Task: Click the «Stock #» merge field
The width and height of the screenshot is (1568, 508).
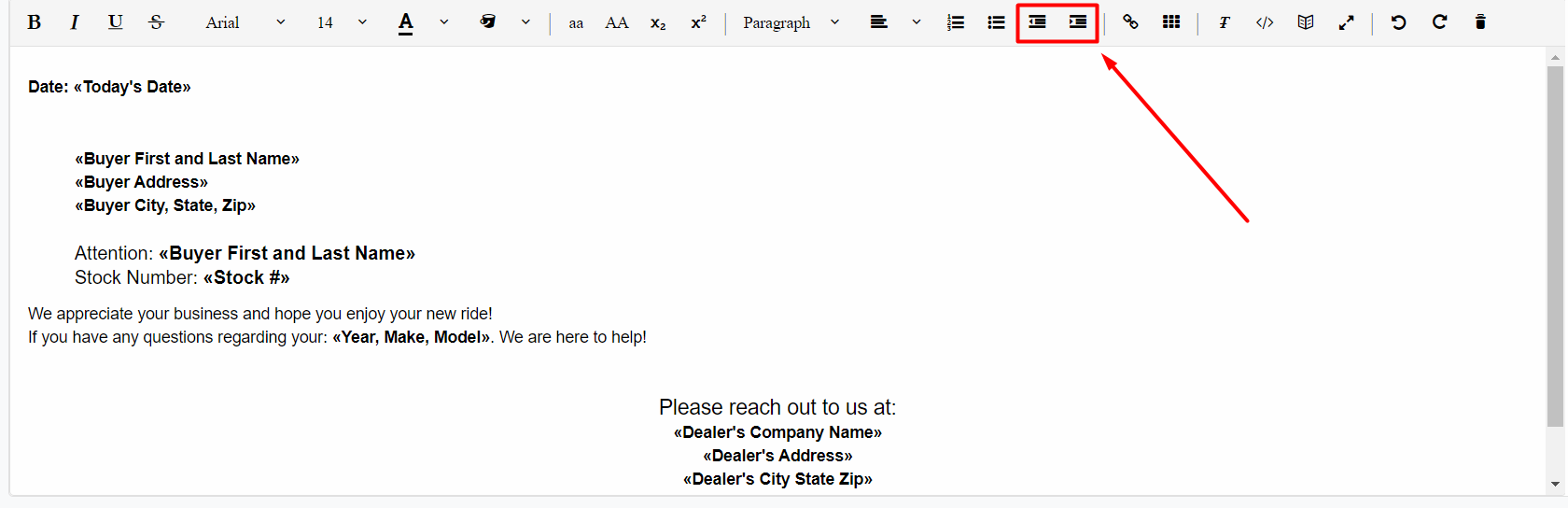Action: point(246,277)
